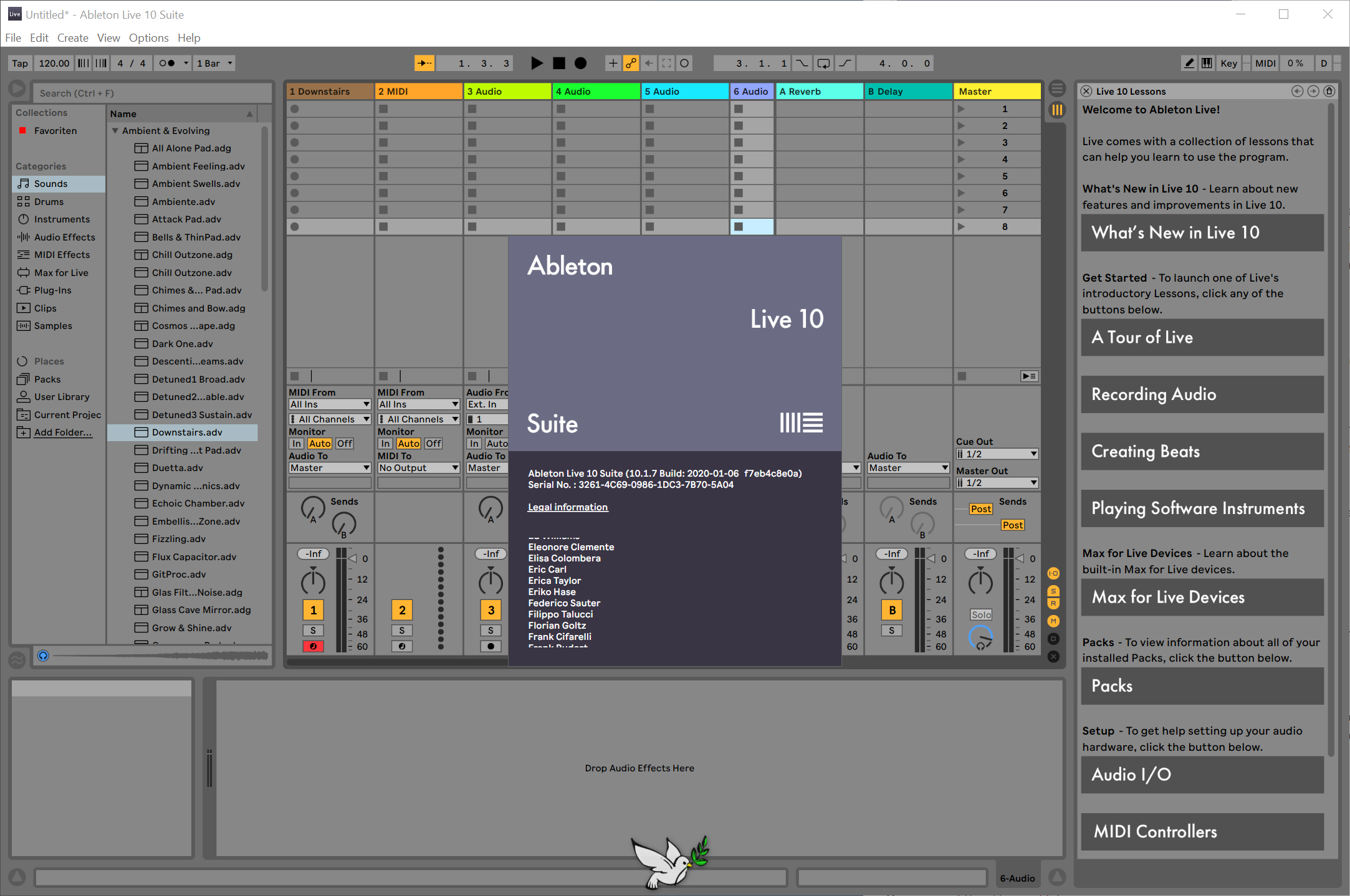Toggle preview headphone button in browser
The height and width of the screenshot is (896, 1350).
[x=43, y=655]
